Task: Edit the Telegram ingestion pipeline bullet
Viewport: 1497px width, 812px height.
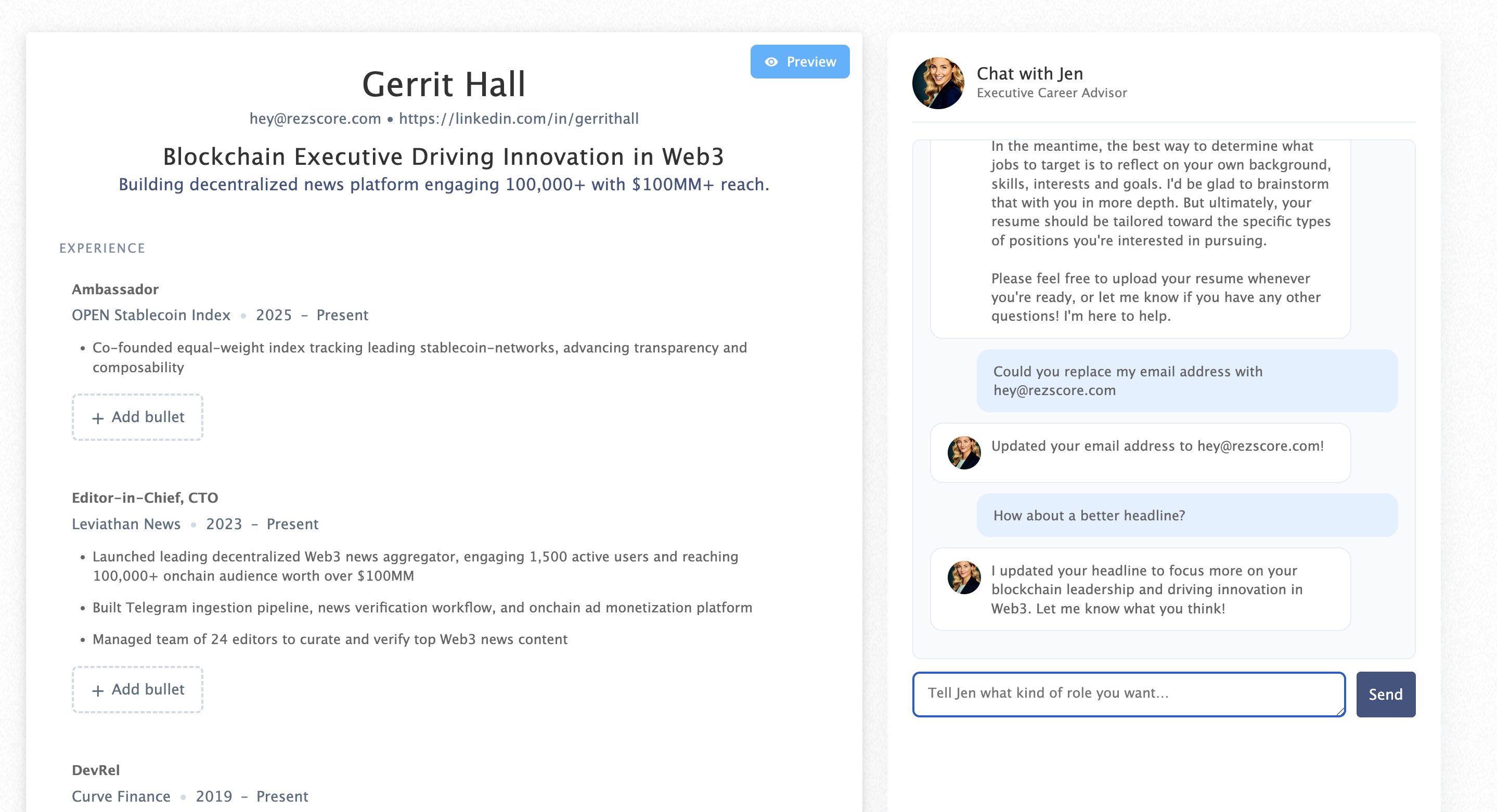Action: click(422, 608)
